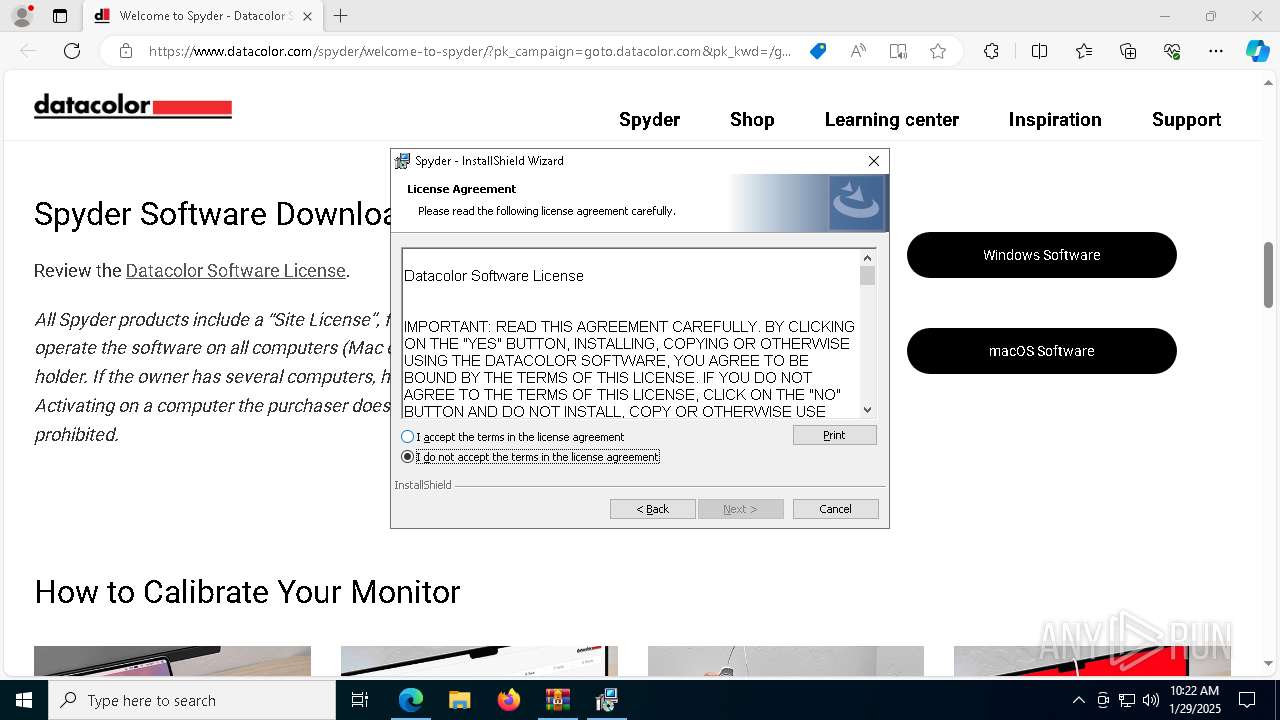Open a new tab with the plus button
The height and width of the screenshot is (720, 1280).
341,16
